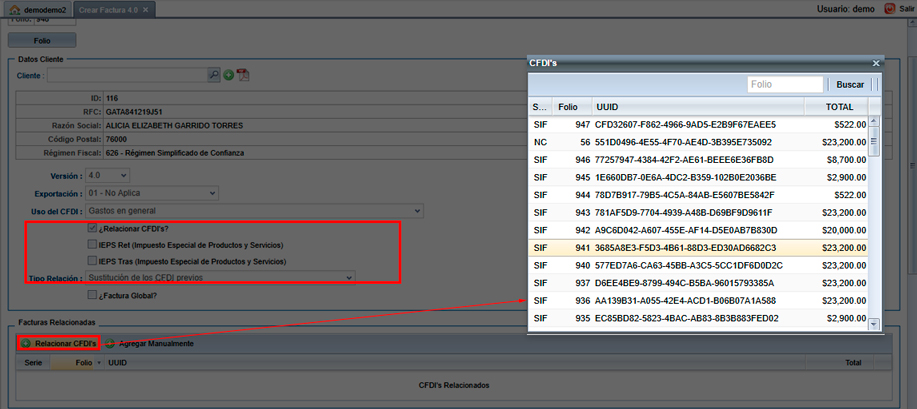Enable the IEPS Ret checkbox

click(x=93, y=245)
